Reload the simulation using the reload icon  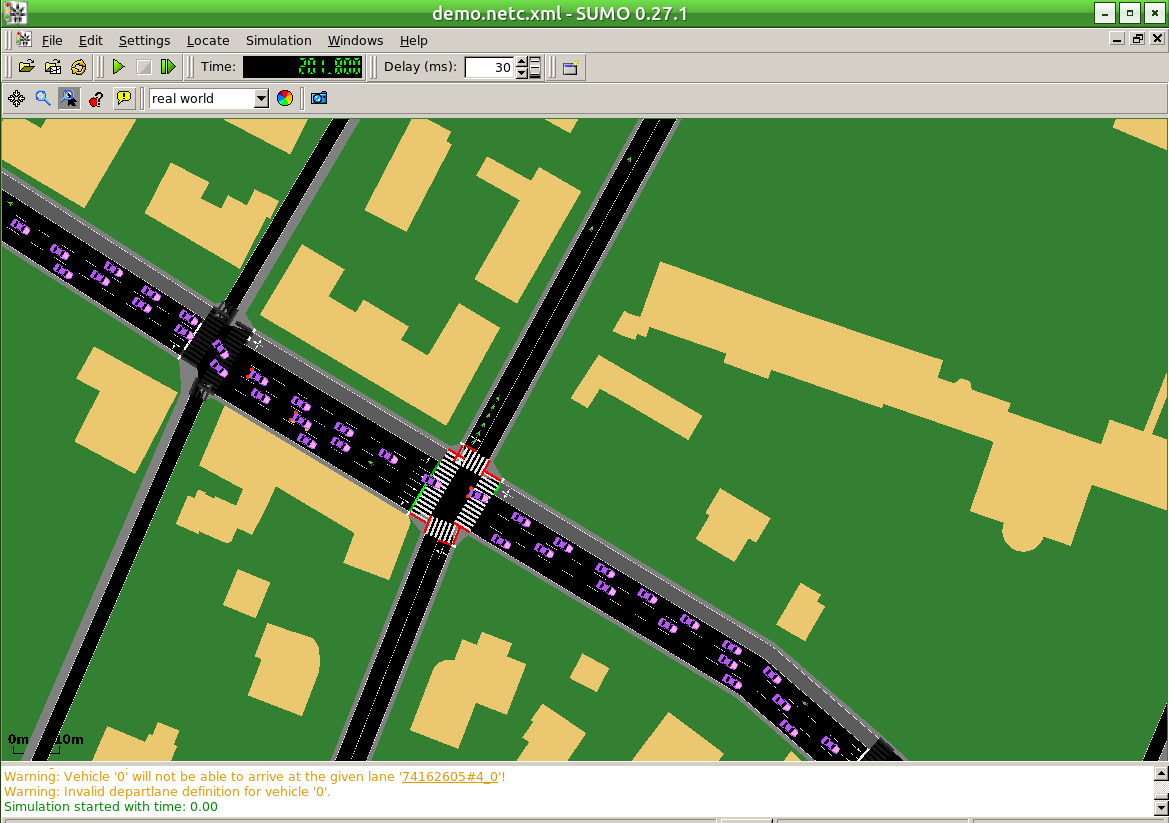tap(79, 67)
